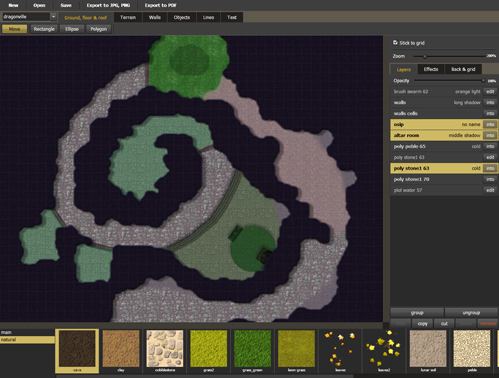This screenshot has width=499, height=378.
Task: Adjust the Opacity slider handle
Action: pos(483,80)
